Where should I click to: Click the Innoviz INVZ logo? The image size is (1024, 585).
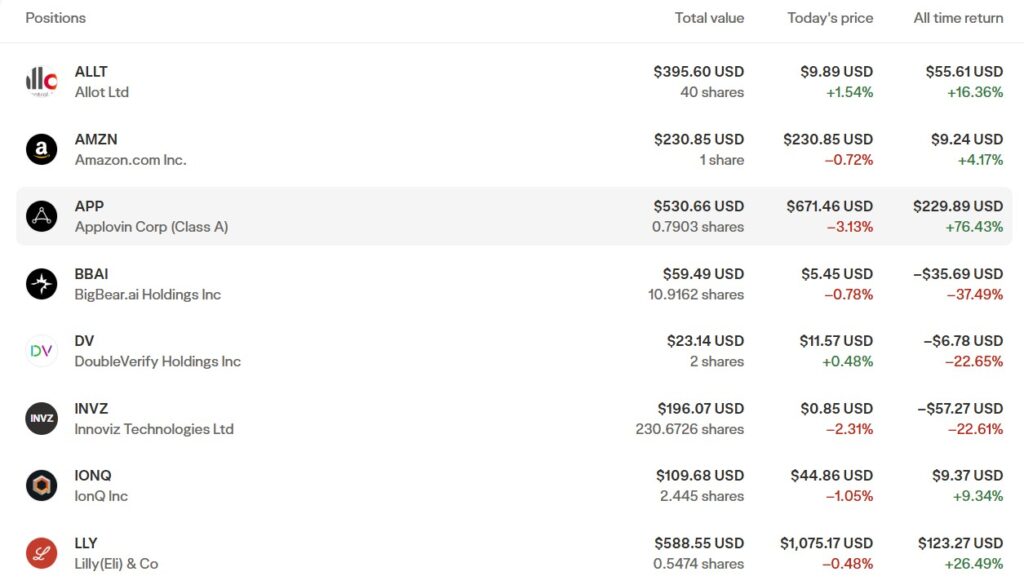tap(41, 418)
